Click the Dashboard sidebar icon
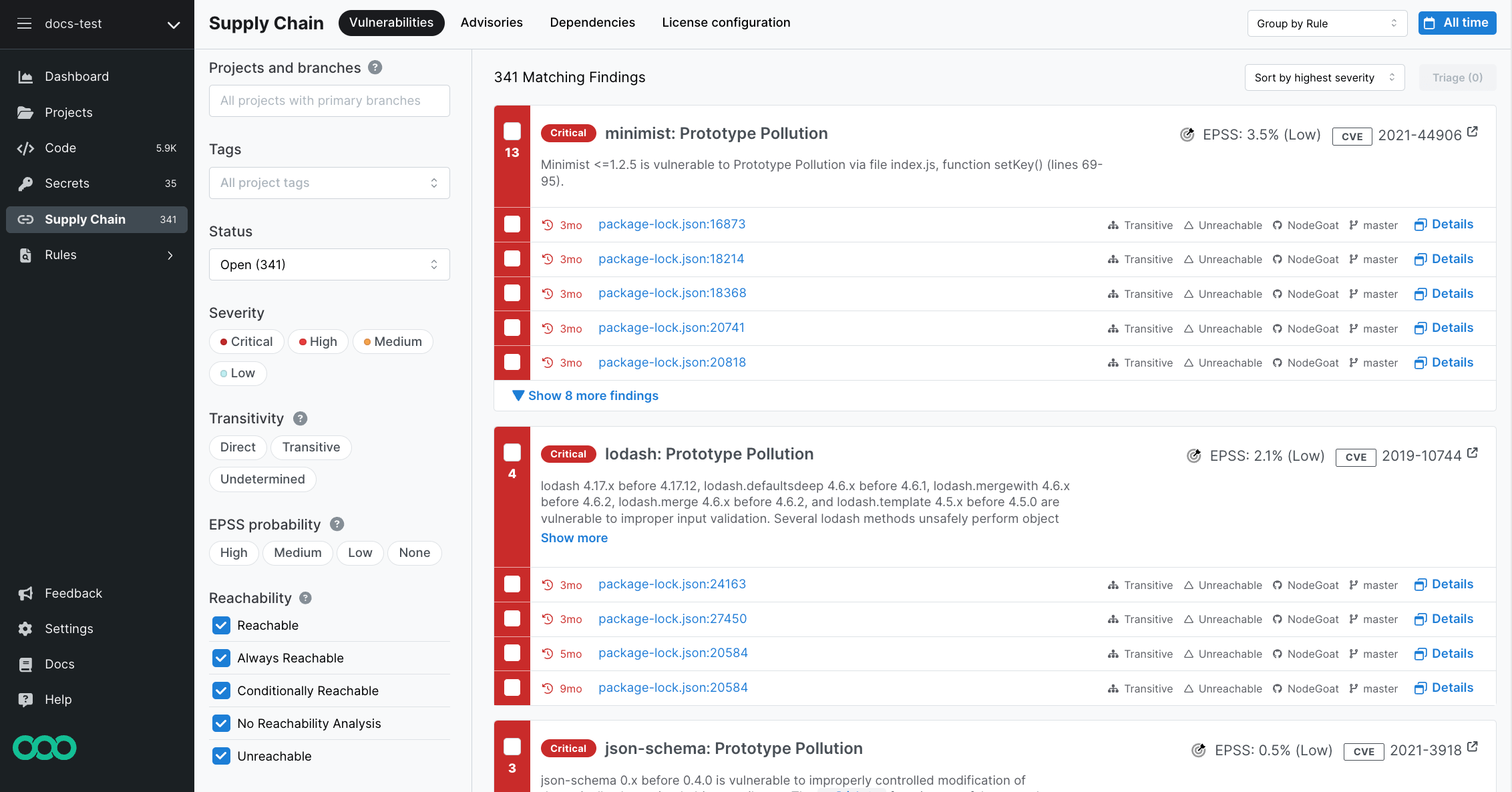The width and height of the screenshot is (1512, 792). [x=26, y=76]
